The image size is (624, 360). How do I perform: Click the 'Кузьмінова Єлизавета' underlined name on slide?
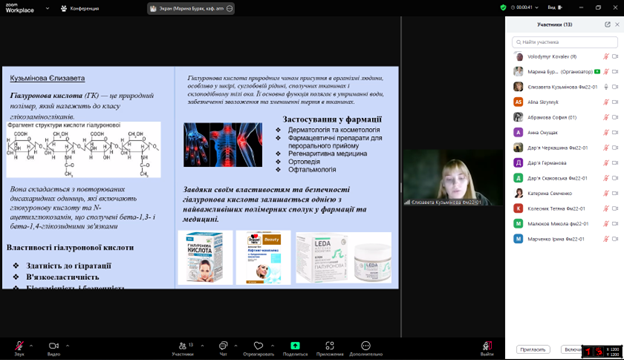[47, 78]
